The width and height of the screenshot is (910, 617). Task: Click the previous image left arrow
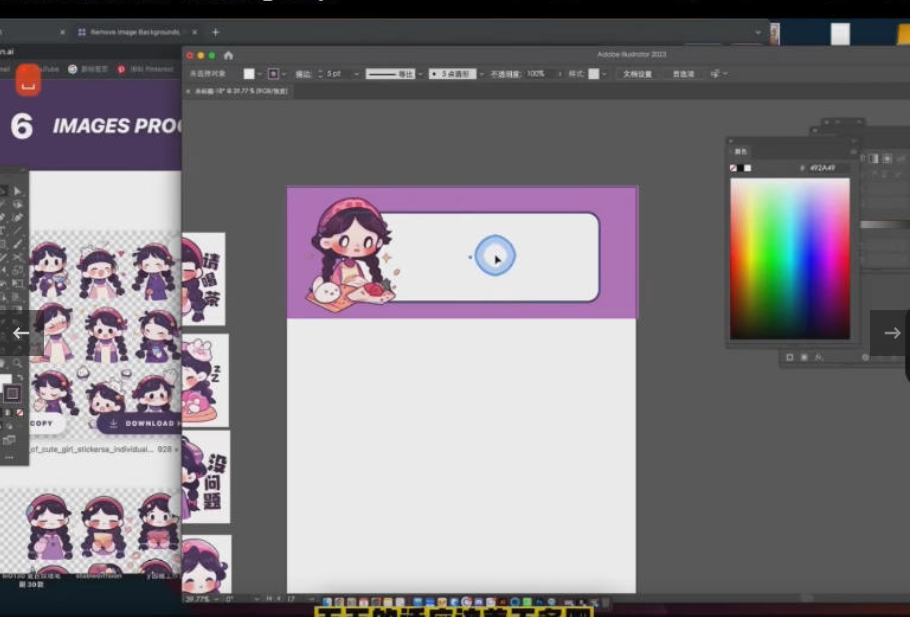coord(21,333)
